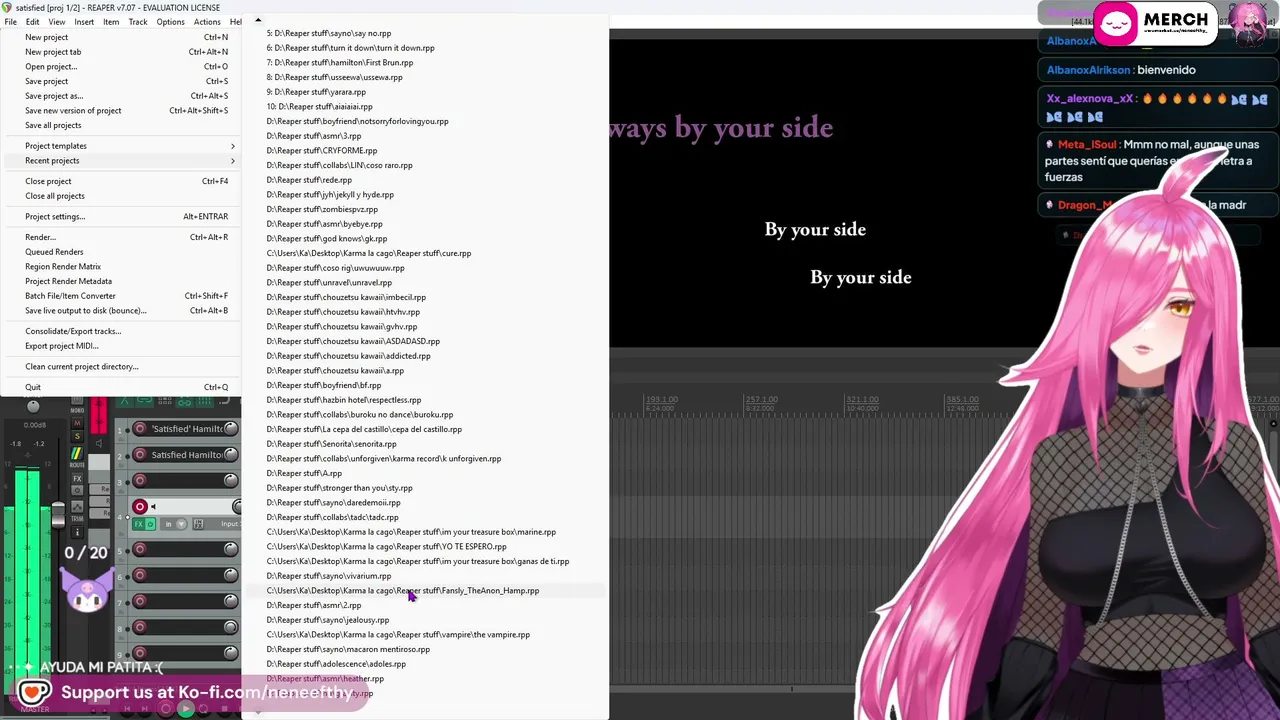Adjust the master volume fader handle
The image size is (1280, 720).
pyautogui.click(x=58, y=515)
